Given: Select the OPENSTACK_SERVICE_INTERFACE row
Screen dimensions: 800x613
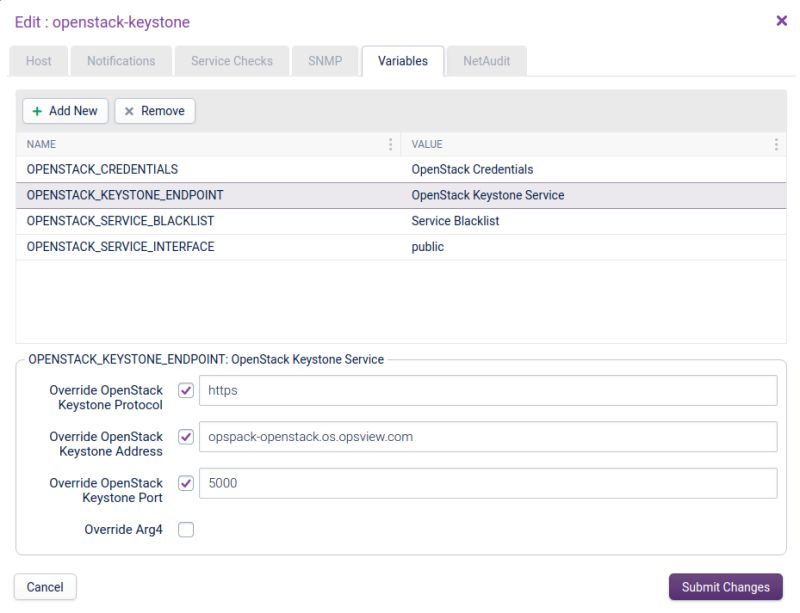Looking at the screenshot, I should click(200, 247).
